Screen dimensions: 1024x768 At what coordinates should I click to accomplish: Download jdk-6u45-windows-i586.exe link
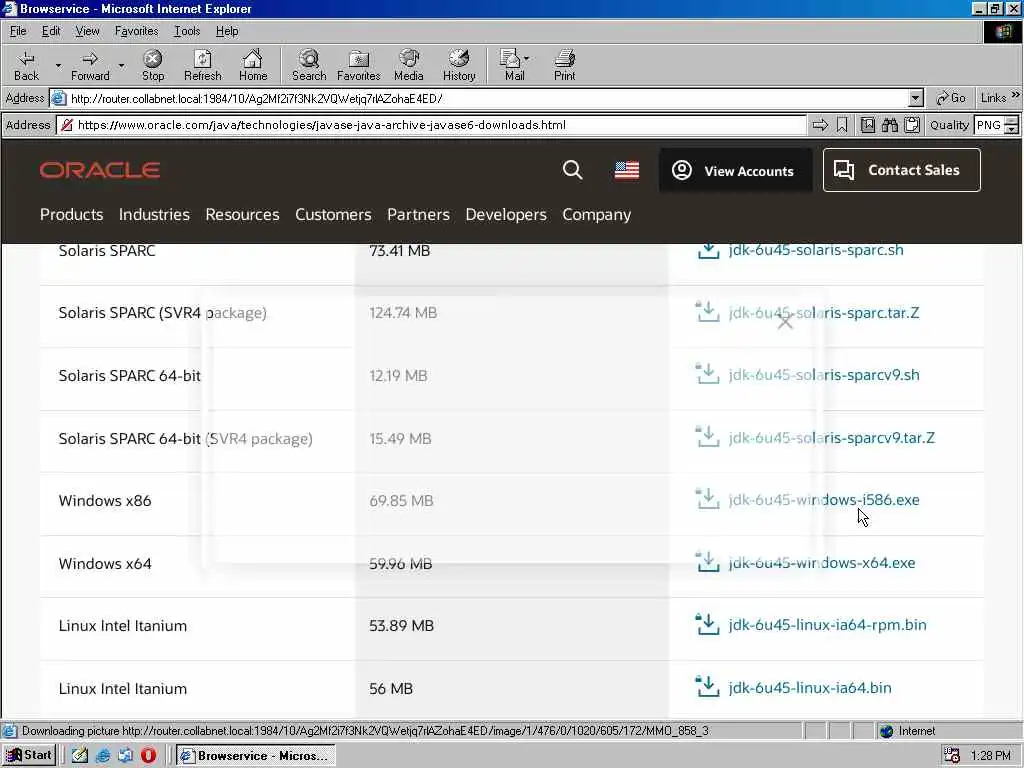coord(824,500)
